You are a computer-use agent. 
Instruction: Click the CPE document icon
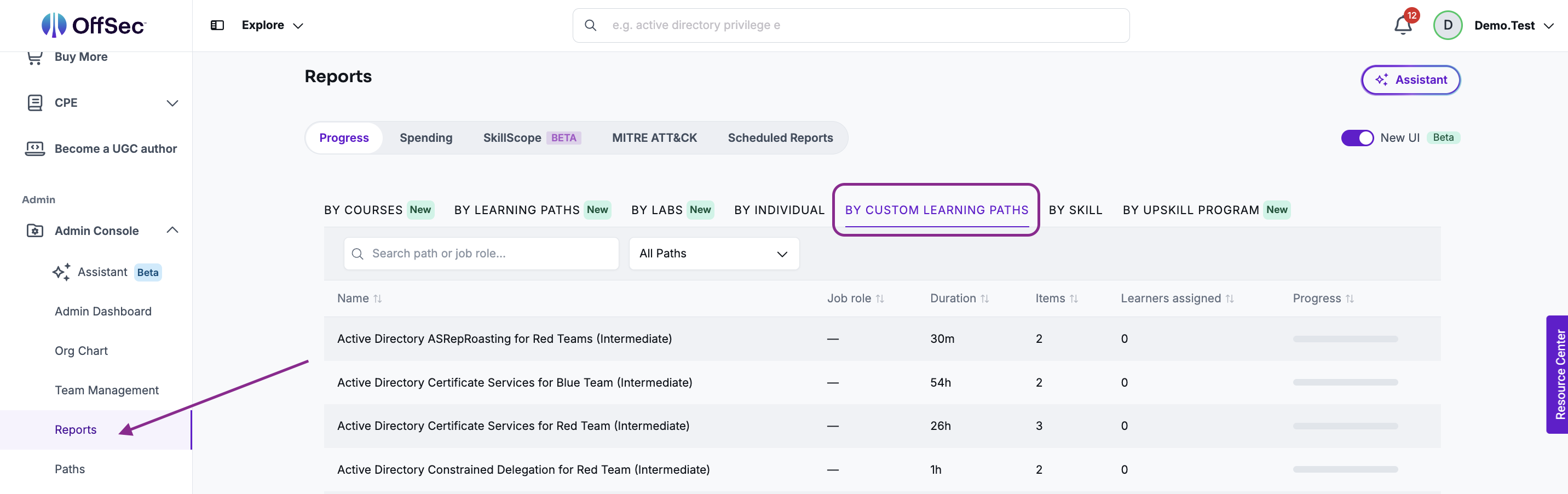tap(35, 102)
